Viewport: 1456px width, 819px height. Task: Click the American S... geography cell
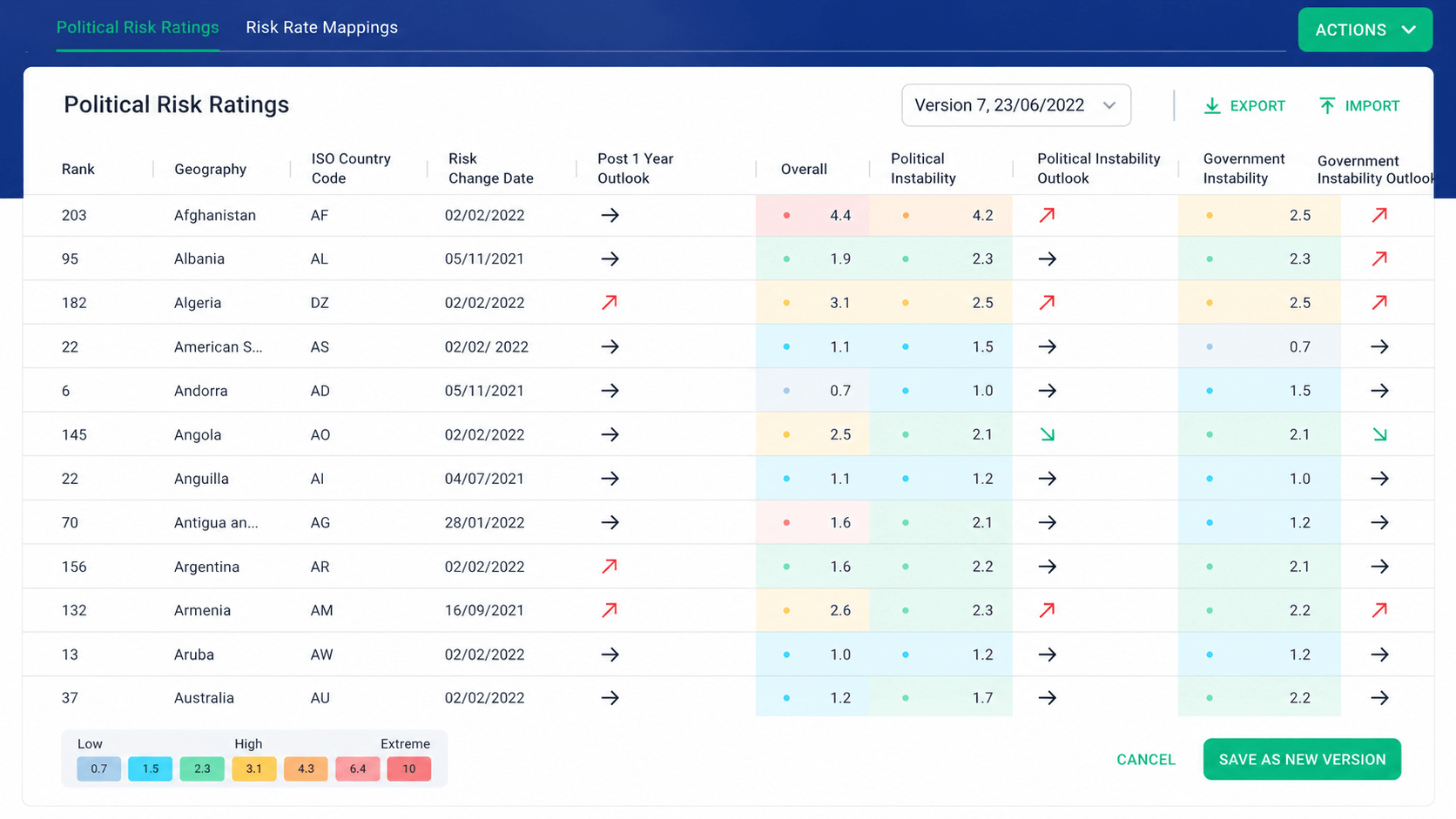tap(218, 346)
